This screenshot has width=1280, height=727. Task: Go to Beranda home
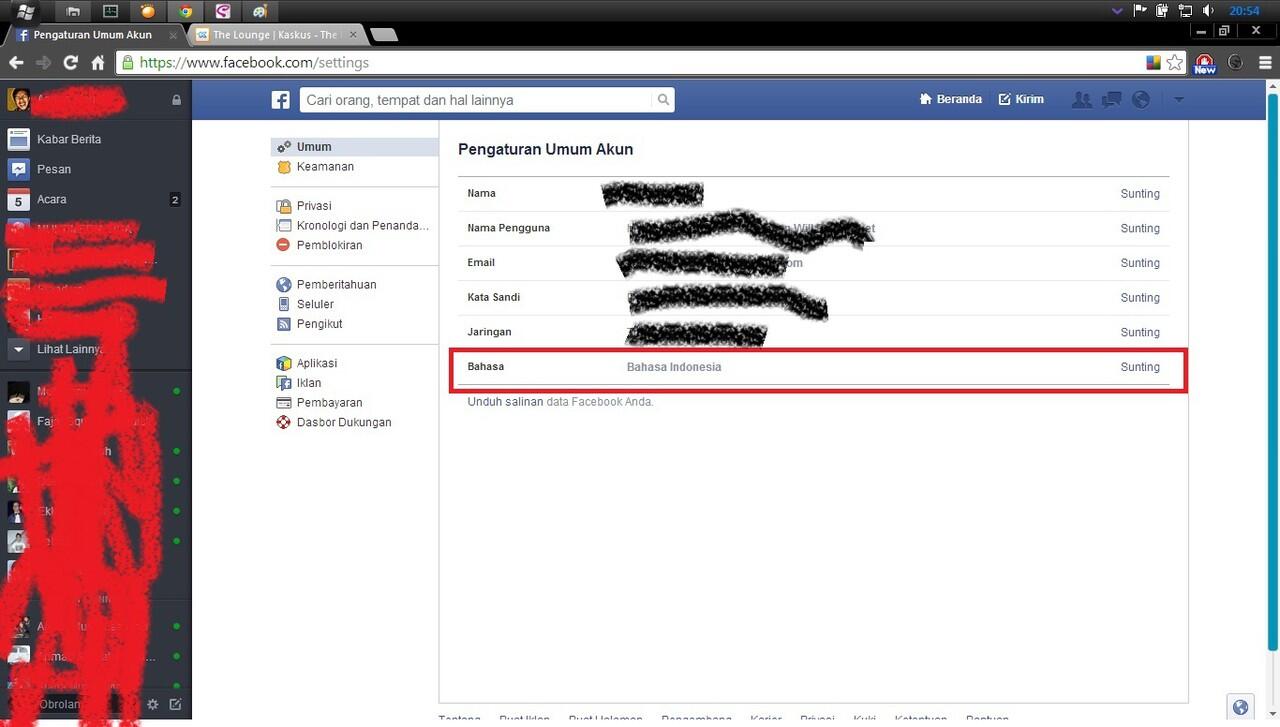coord(951,99)
